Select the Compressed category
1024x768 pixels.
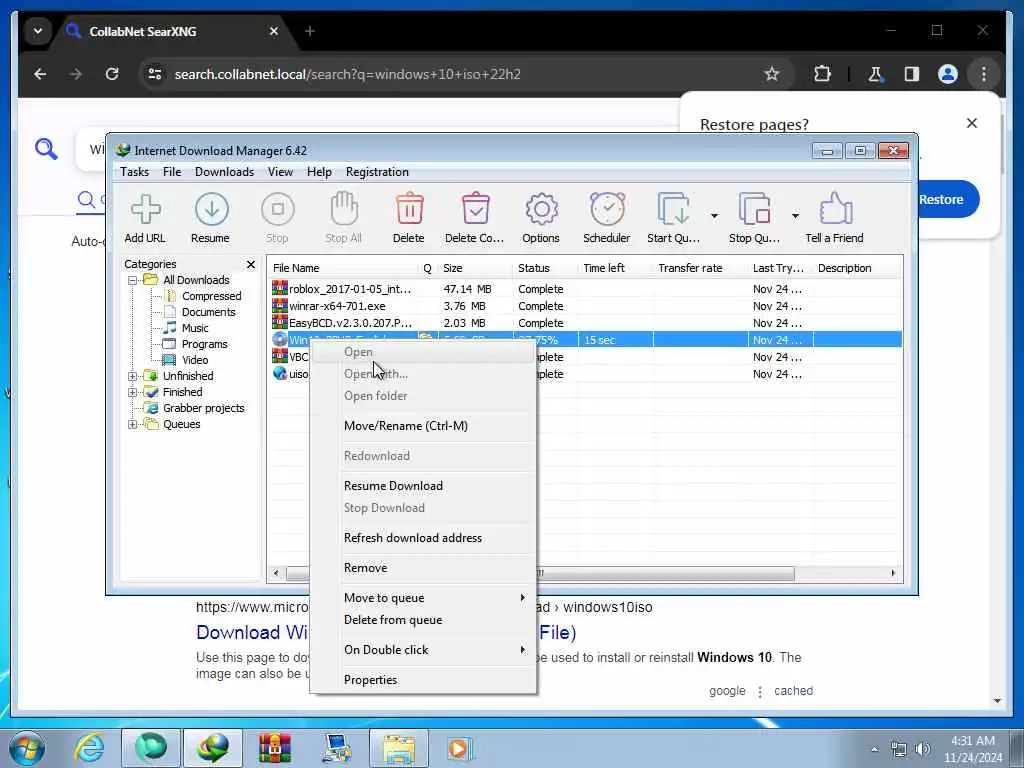(211, 296)
